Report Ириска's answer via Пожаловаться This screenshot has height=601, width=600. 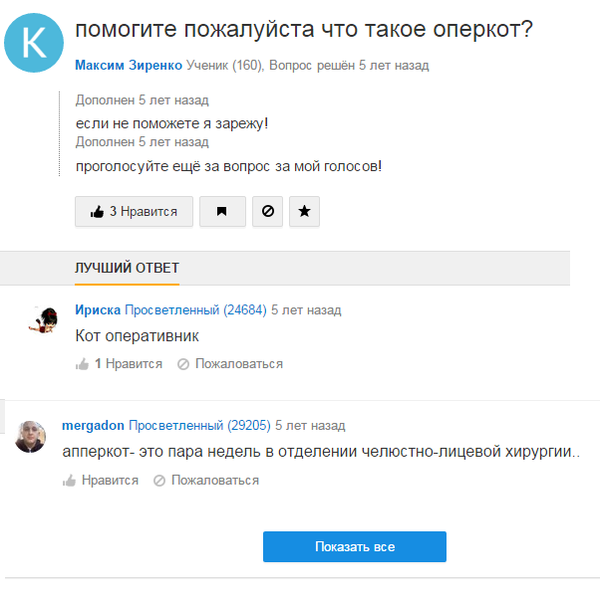click(230, 364)
